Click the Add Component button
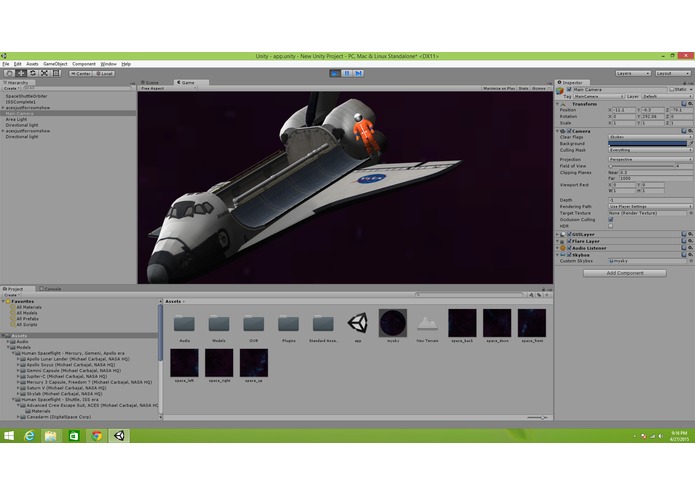Viewport: 695px width, 494px height. 625,273
